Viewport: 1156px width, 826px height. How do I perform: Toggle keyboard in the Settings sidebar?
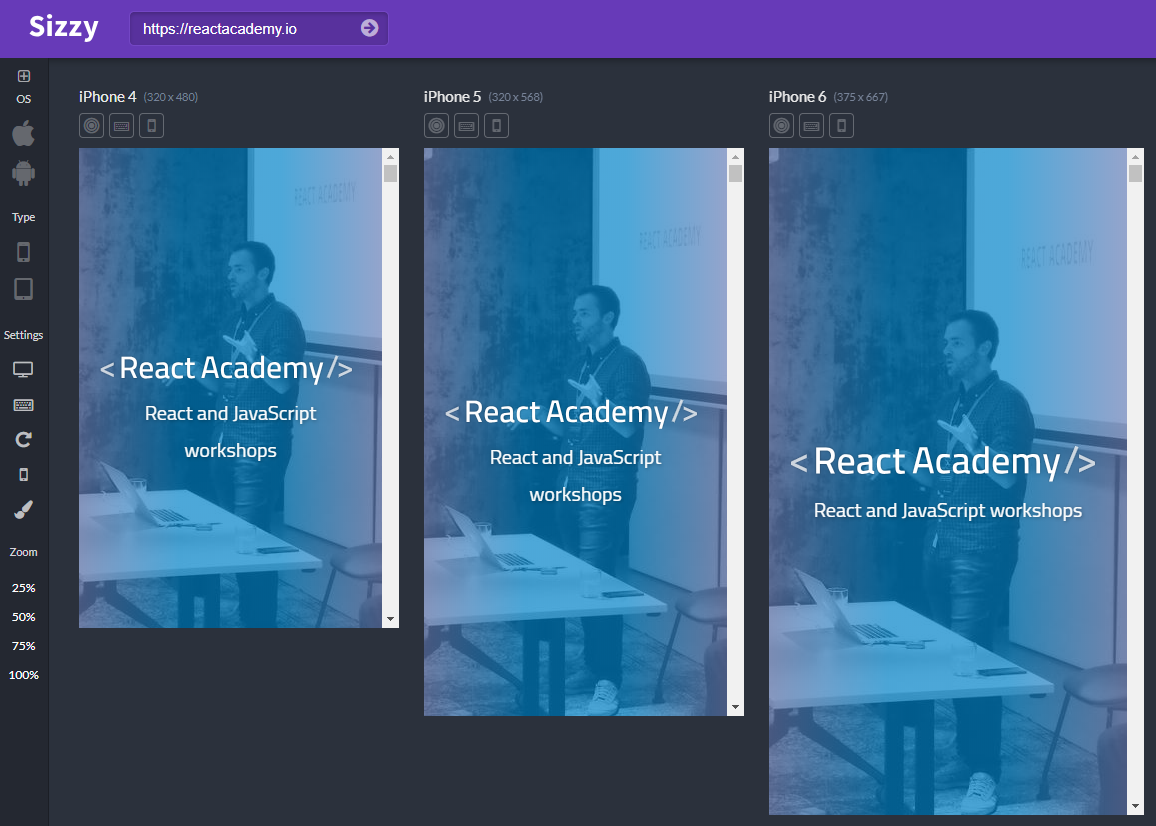tap(24, 405)
